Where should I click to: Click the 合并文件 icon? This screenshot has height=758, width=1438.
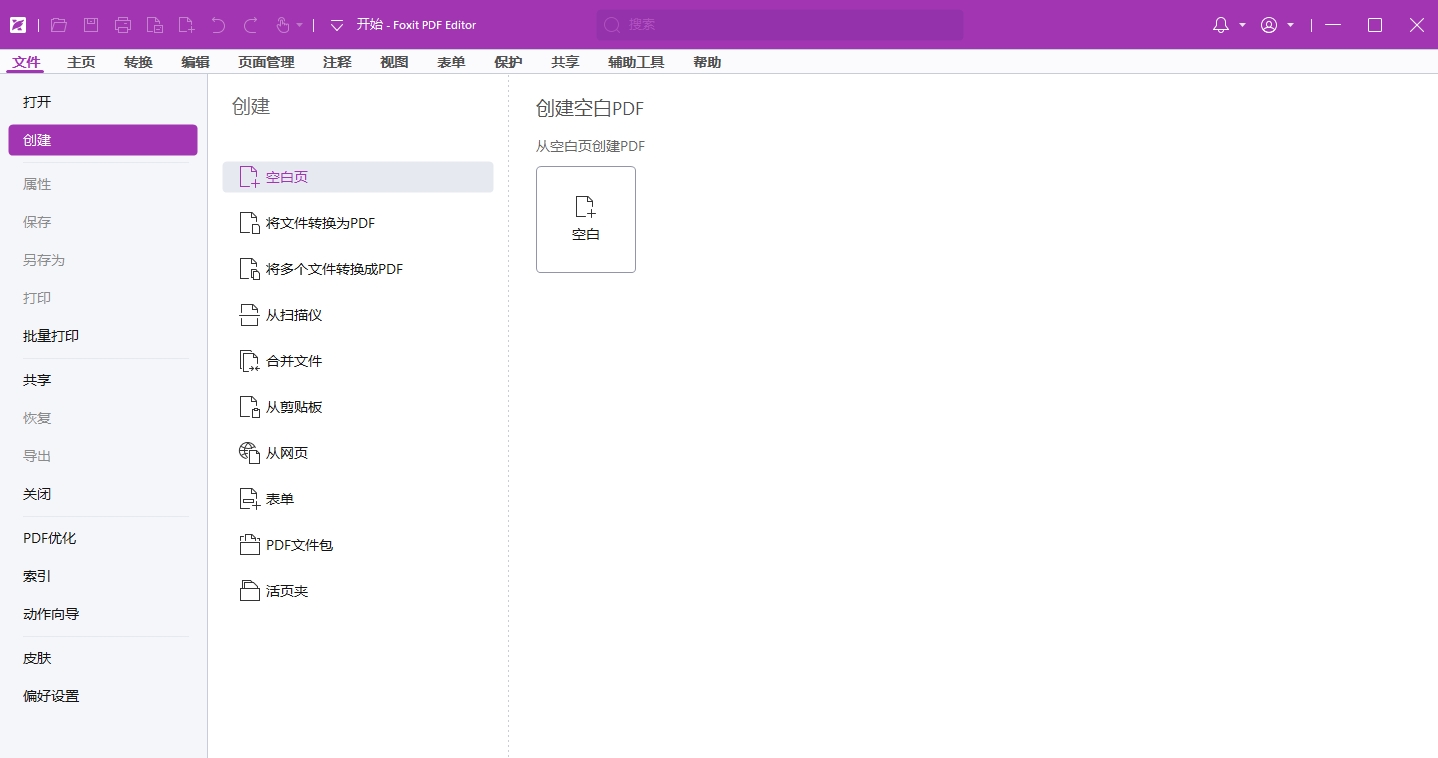click(249, 361)
